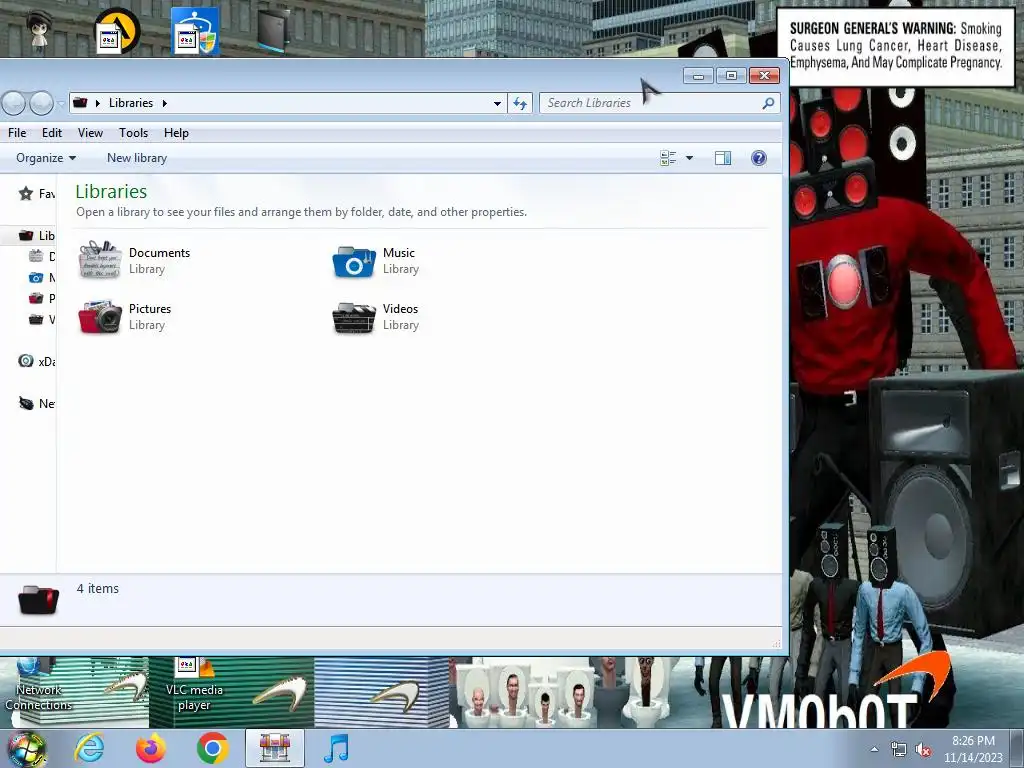Open the Explorer help button
This screenshot has width=1024, height=768.
pos(758,158)
